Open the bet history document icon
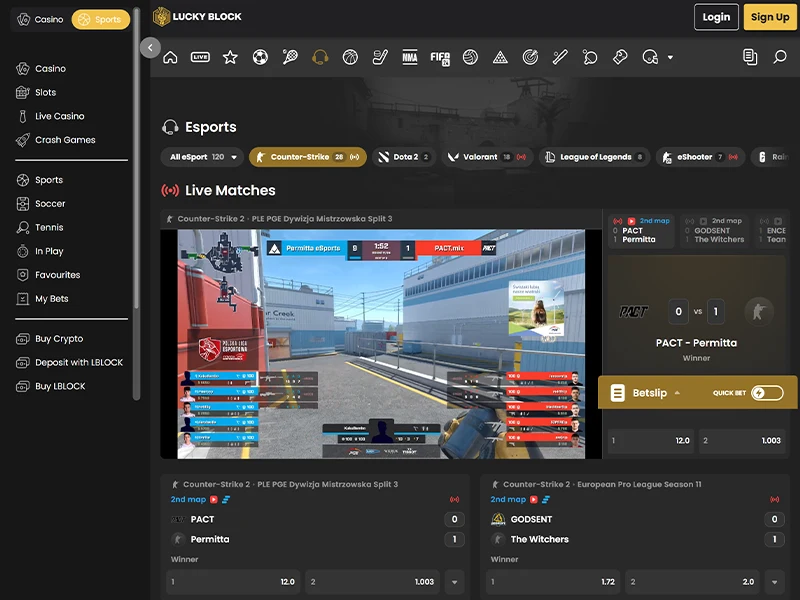This screenshot has width=800, height=600. coord(750,57)
